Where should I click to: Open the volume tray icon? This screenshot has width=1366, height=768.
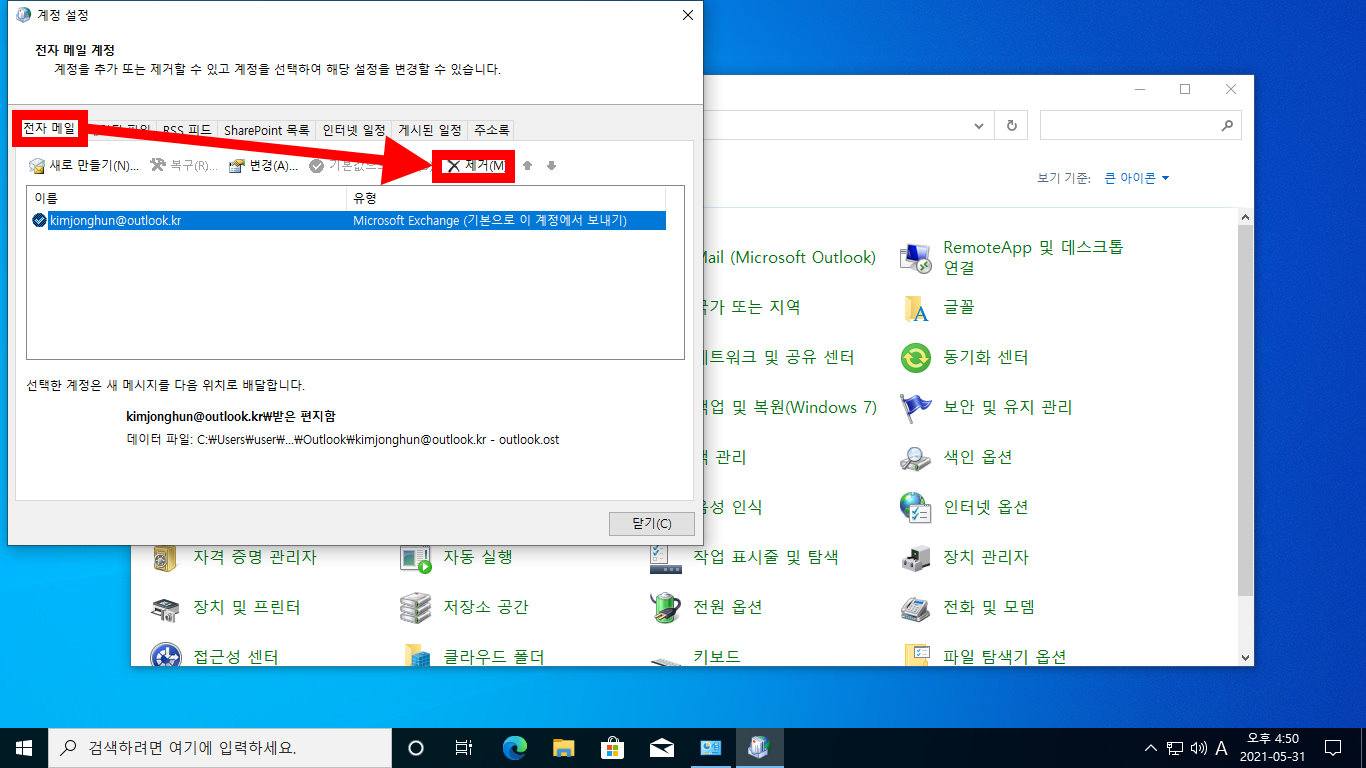point(1198,747)
